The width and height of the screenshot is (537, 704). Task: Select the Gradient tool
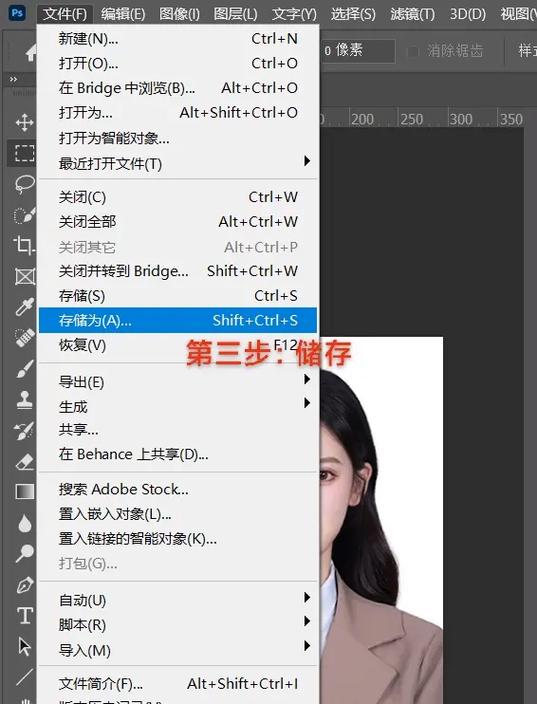24,492
